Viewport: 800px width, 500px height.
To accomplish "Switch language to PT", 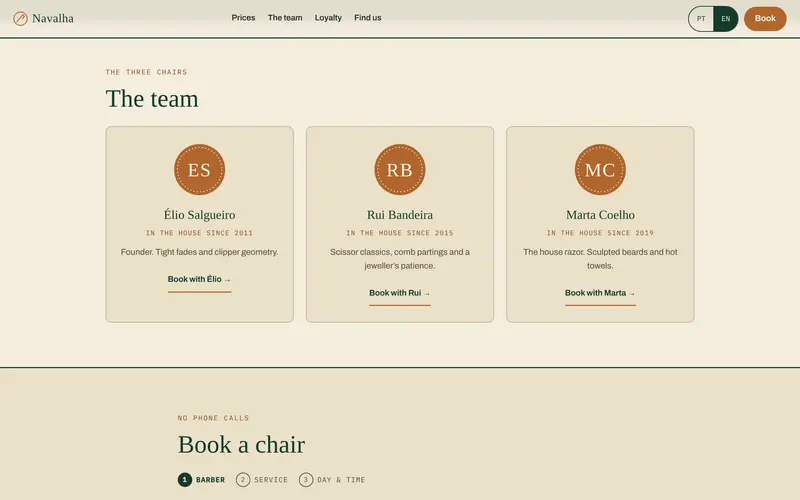I will pyautogui.click(x=701, y=19).
